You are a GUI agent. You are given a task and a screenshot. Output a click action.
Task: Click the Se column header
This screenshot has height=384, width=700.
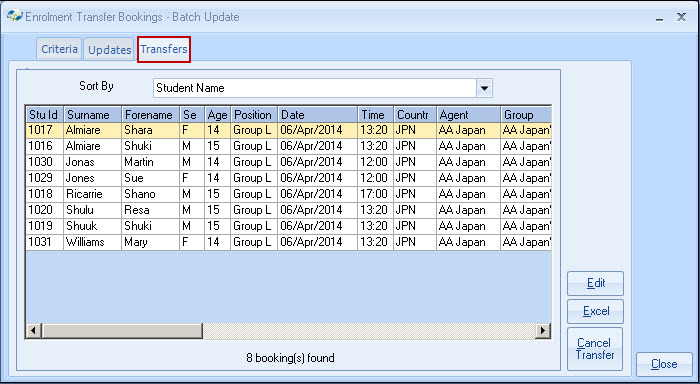192,115
